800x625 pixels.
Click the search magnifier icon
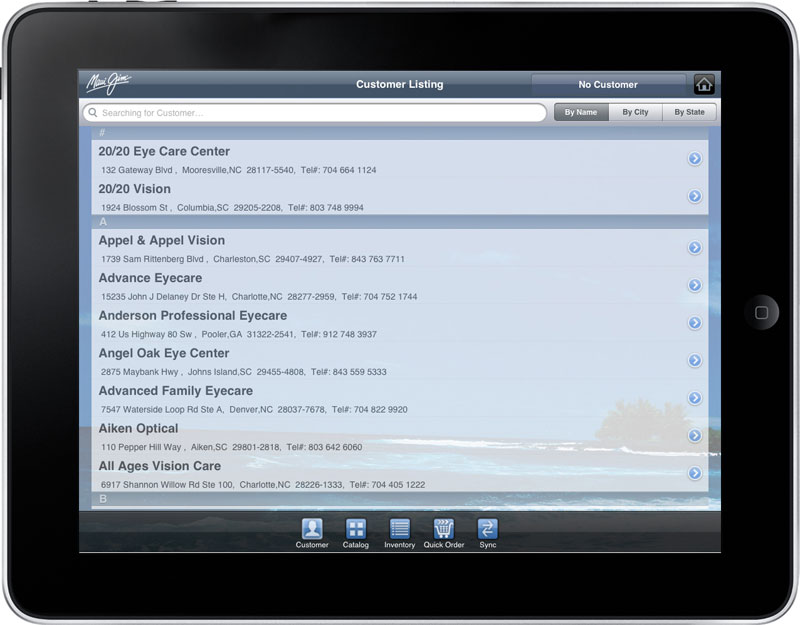click(92, 113)
